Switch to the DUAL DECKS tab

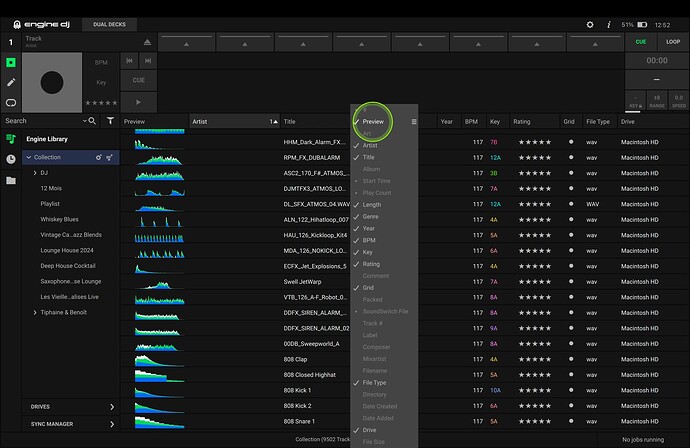point(109,24)
